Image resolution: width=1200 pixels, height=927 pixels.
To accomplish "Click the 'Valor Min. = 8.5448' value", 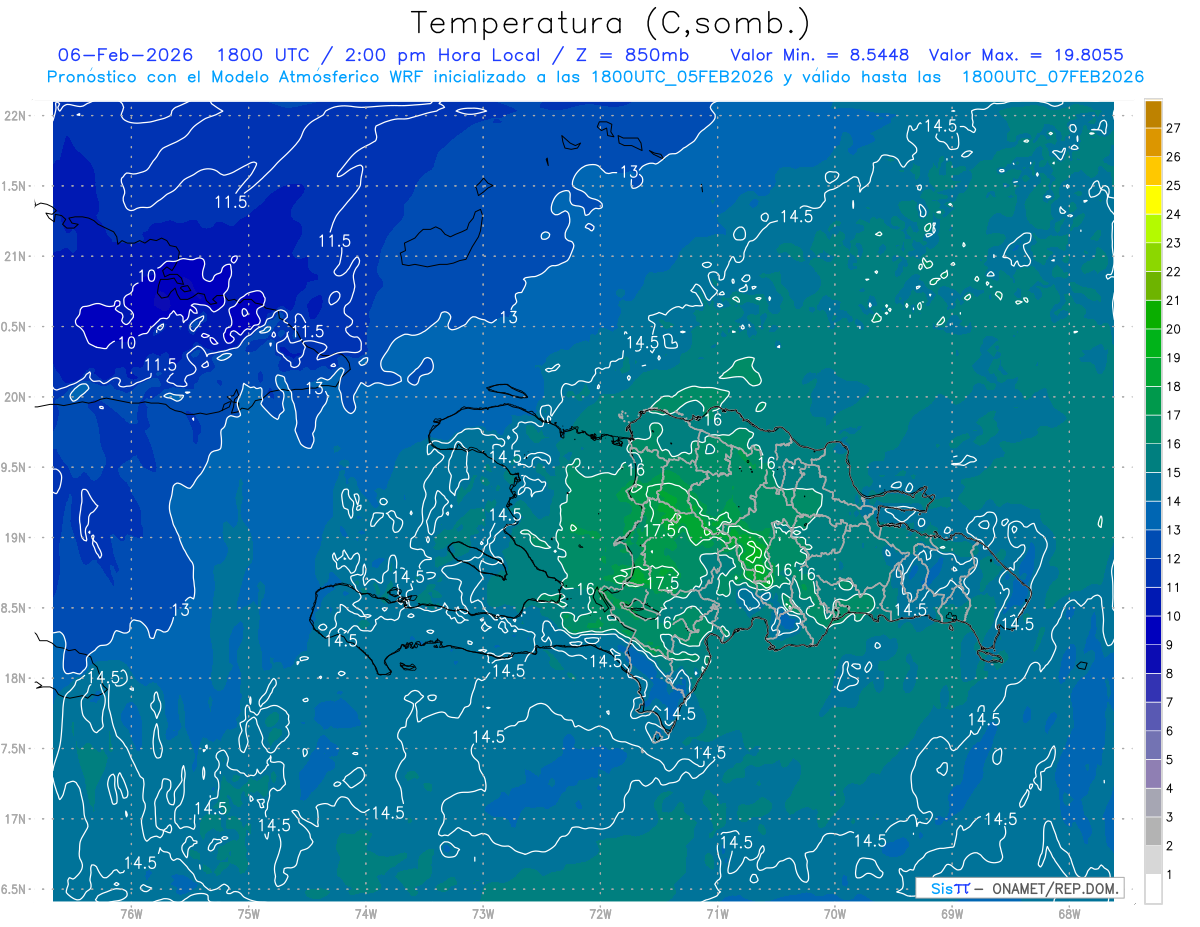I will click(x=819, y=55).
